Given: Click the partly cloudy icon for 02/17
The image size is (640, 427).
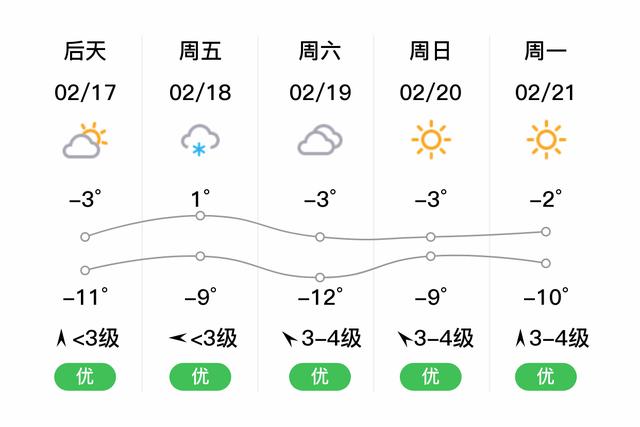Looking at the screenshot, I should tap(84, 140).
